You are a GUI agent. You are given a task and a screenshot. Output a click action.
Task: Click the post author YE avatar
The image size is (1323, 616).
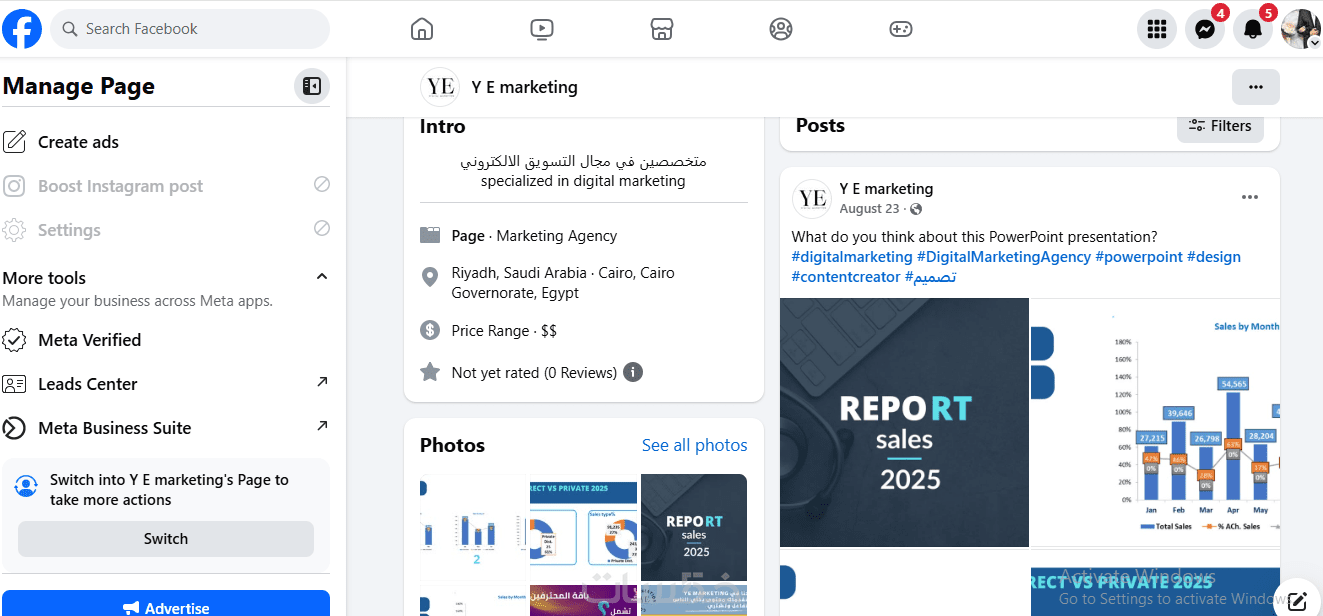(x=812, y=198)
